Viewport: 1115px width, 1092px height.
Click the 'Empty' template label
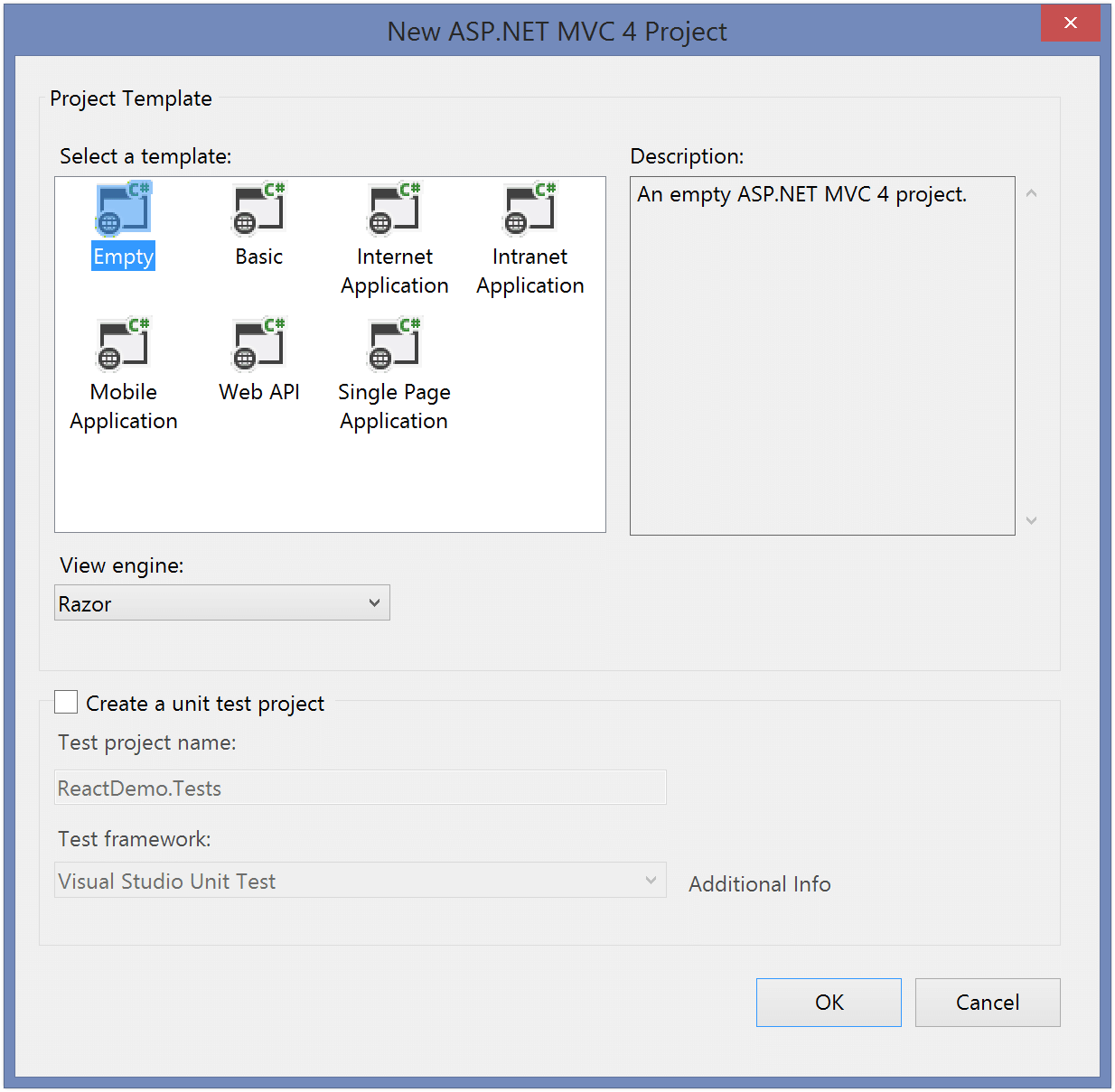point(124,257)
